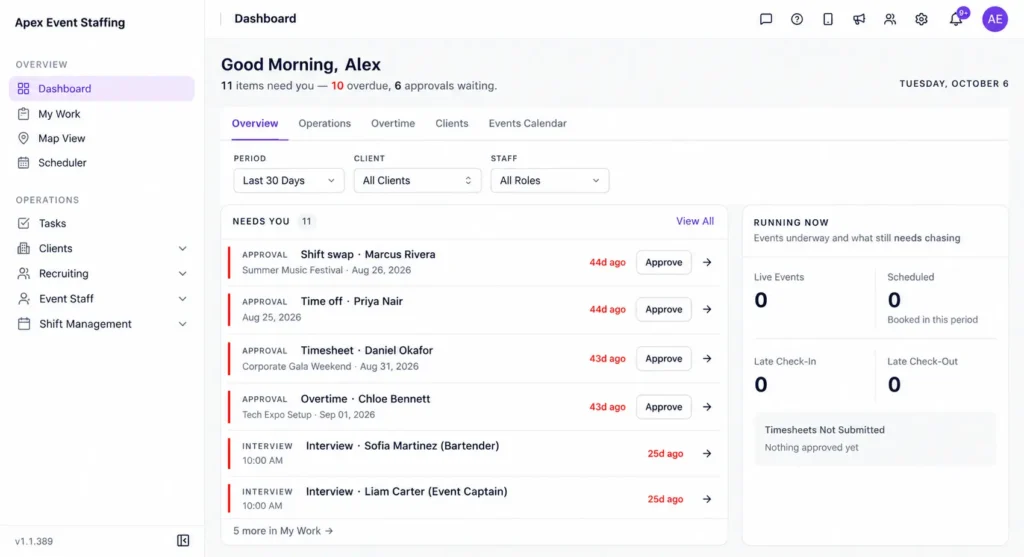Screen dimensions: 1024x557
Task: Open the Period Last 30 Days dropdown
Action: (289, 180)
